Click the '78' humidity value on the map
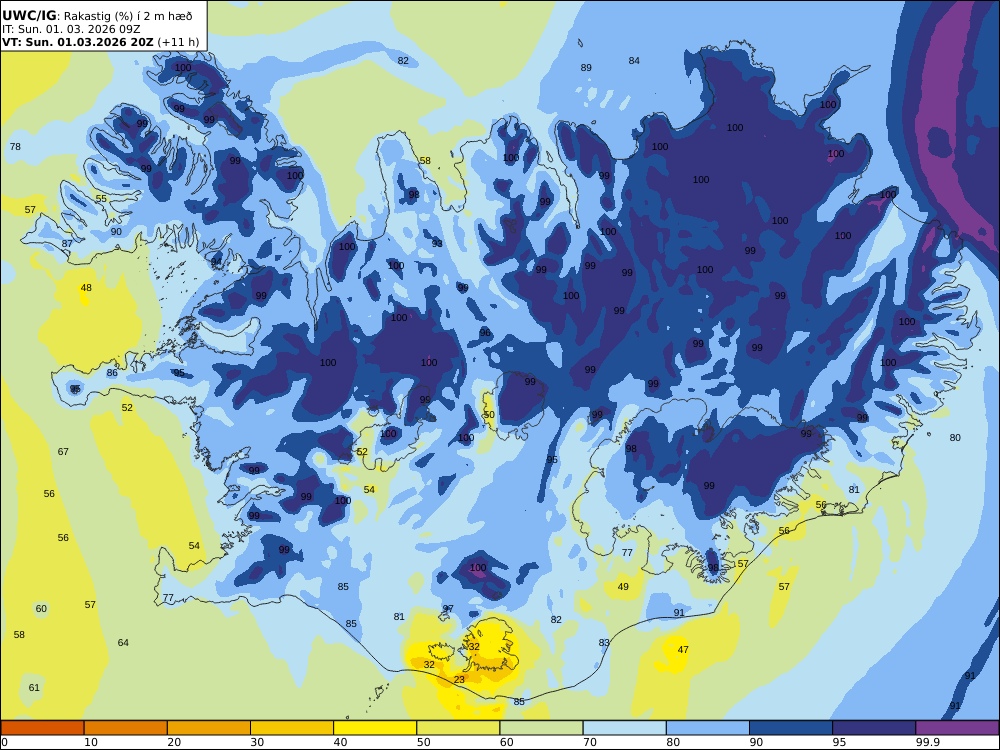 tap(15, 147)
